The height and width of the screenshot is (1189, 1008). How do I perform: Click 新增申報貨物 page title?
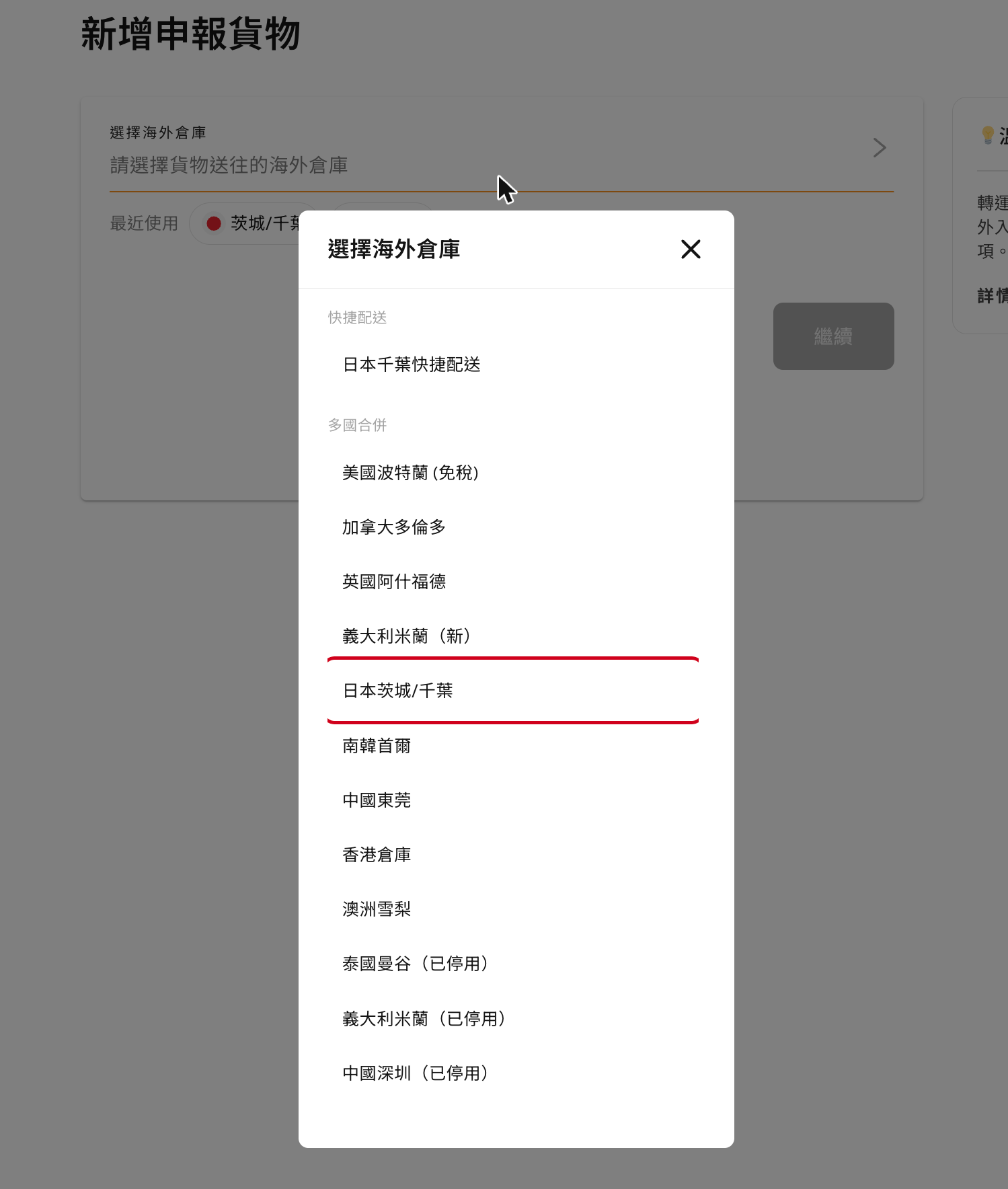[190, 34]
